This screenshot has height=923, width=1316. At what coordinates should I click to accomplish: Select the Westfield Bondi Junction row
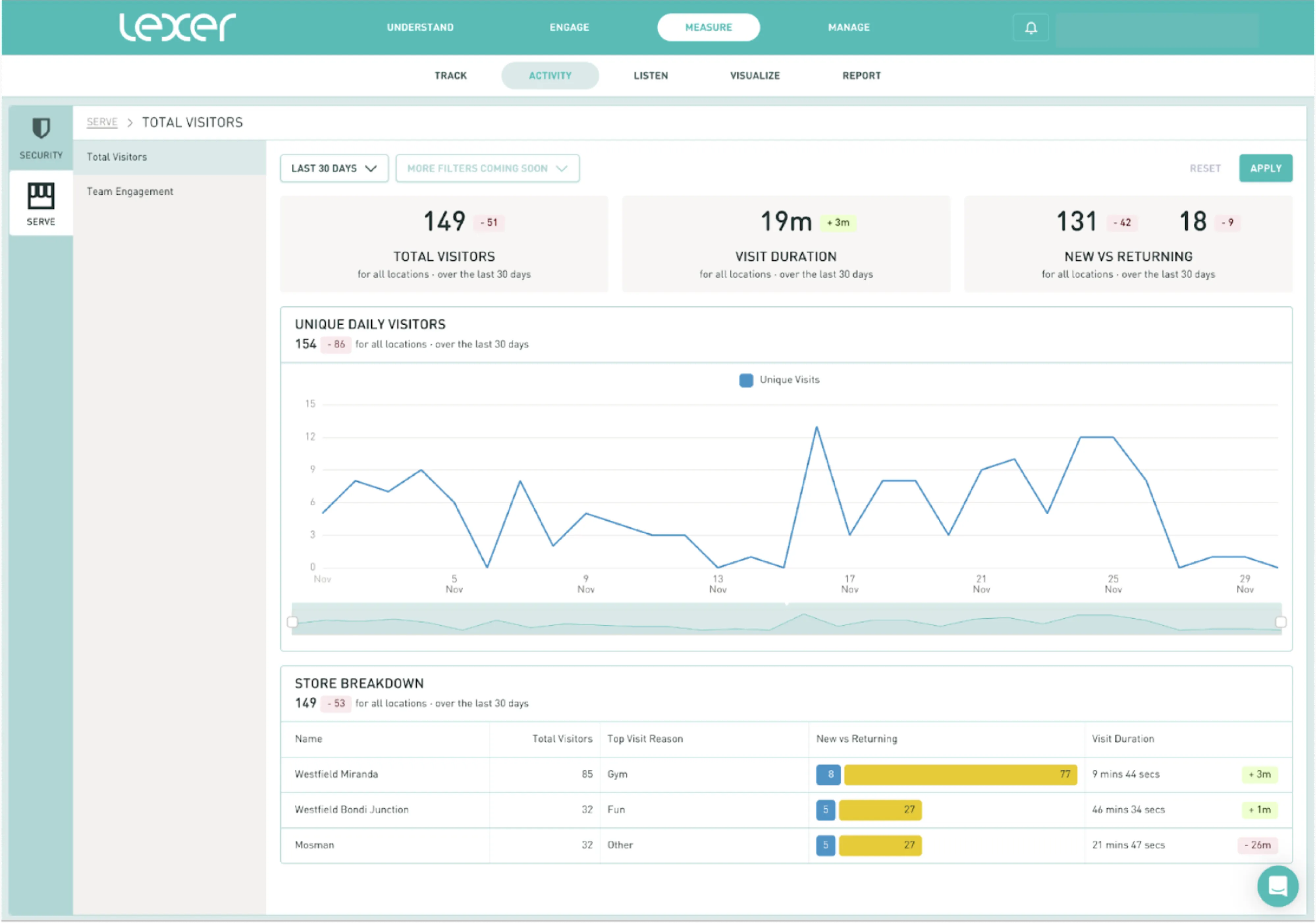[x=351, y=809]
